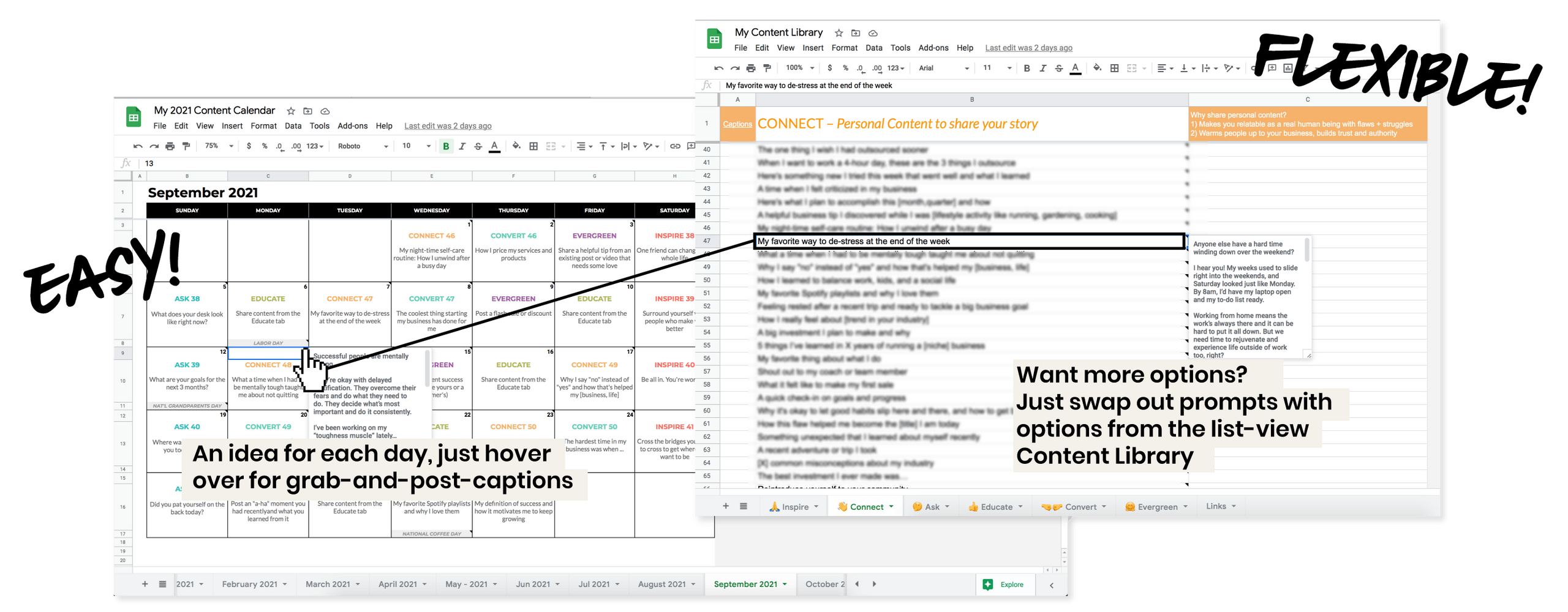Switch to the February 2021 sheet tab
The image size is (1568, 612).
point(254,584)
